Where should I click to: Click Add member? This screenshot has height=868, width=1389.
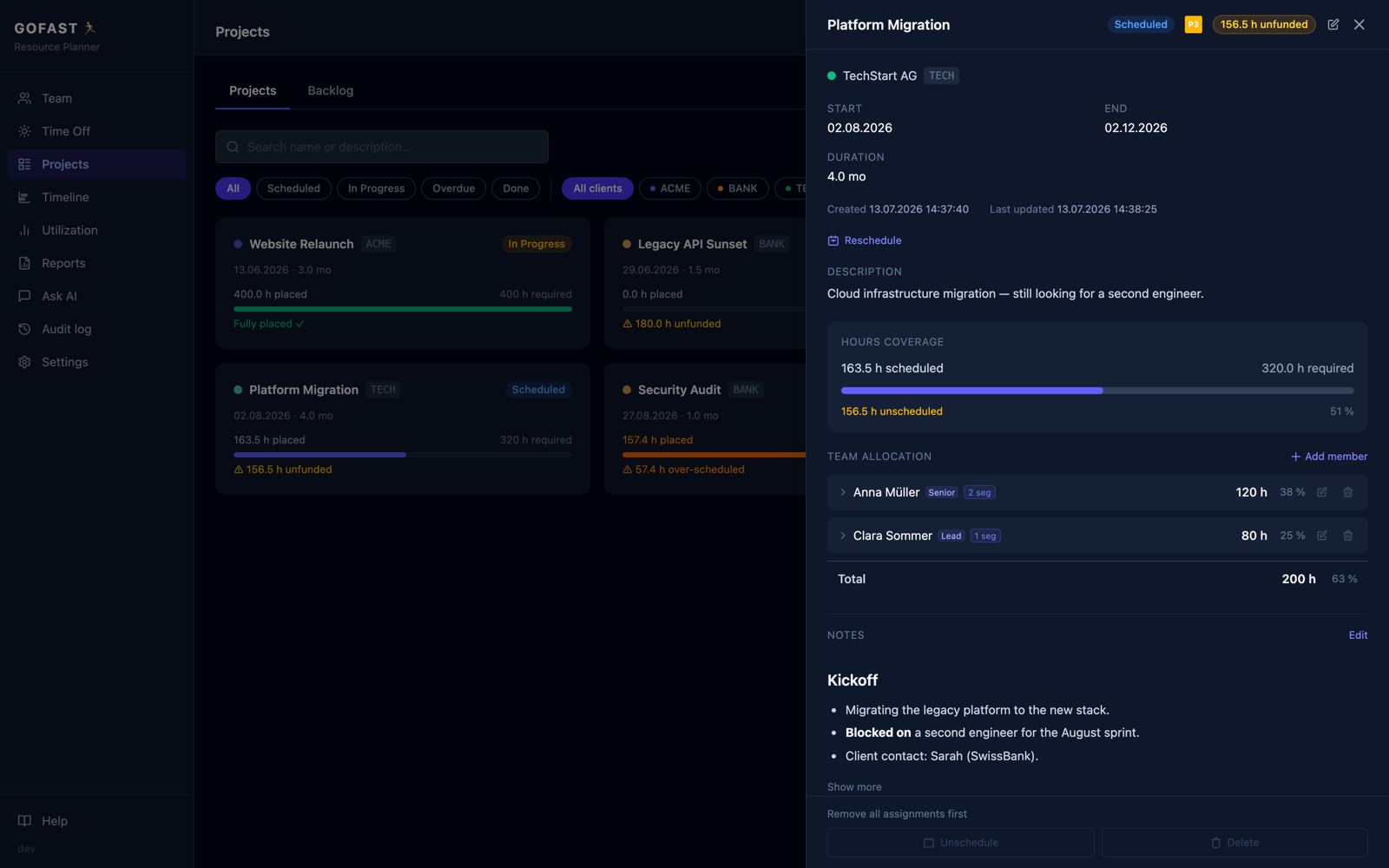tap(1329, 457)
